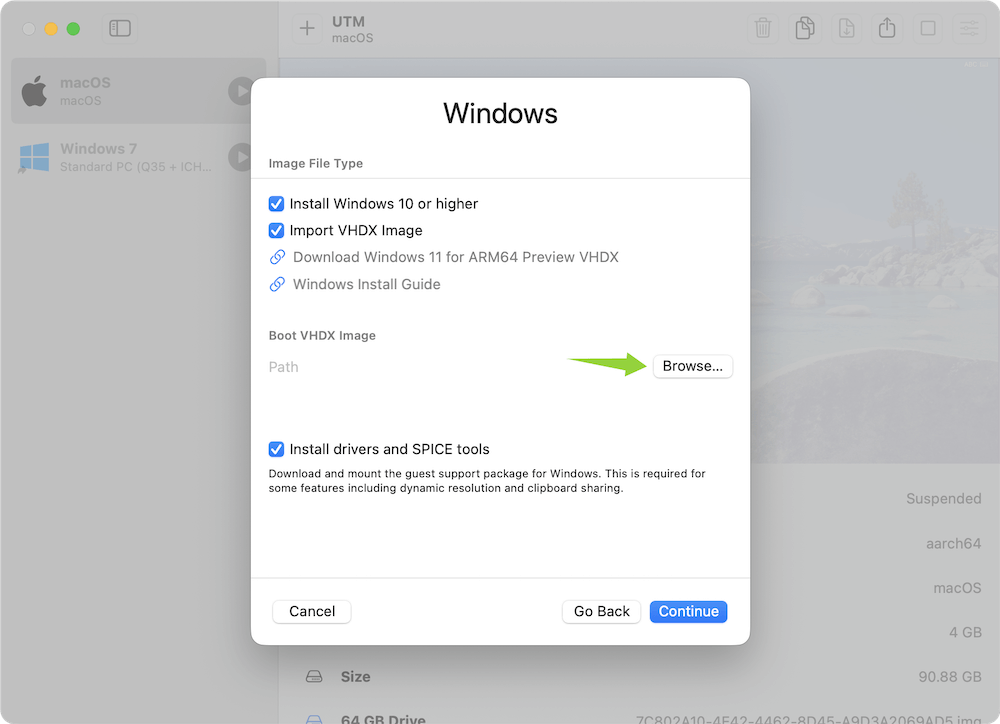
Task: Open the Windows Install Guide
Action: (365, 284)
